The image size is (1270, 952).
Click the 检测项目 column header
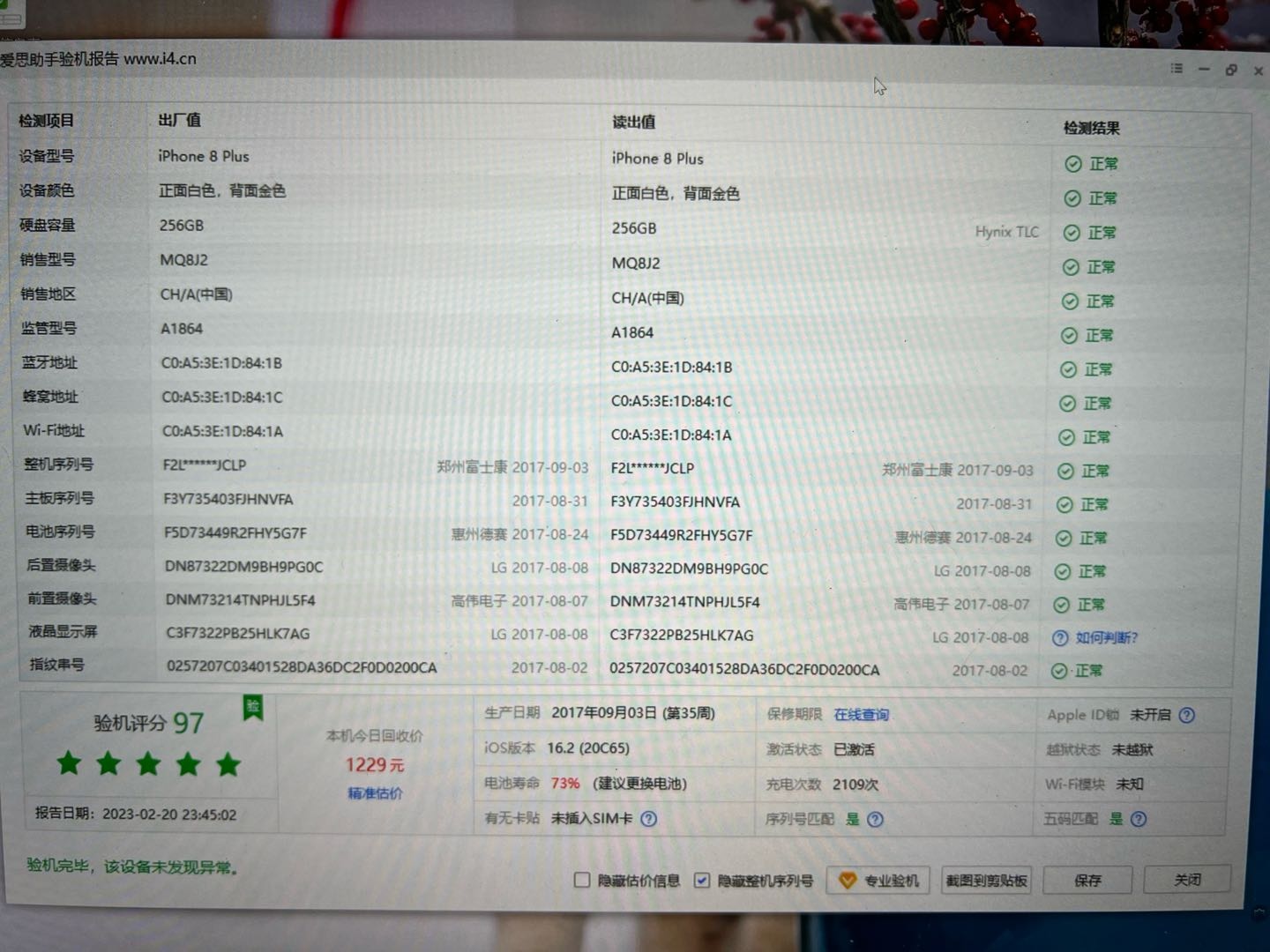[x=46, y=121]
